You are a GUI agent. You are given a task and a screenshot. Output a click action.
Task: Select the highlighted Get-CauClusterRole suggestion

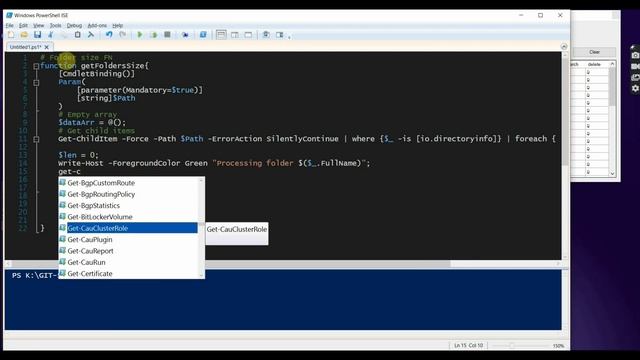[x=128, y=228]
